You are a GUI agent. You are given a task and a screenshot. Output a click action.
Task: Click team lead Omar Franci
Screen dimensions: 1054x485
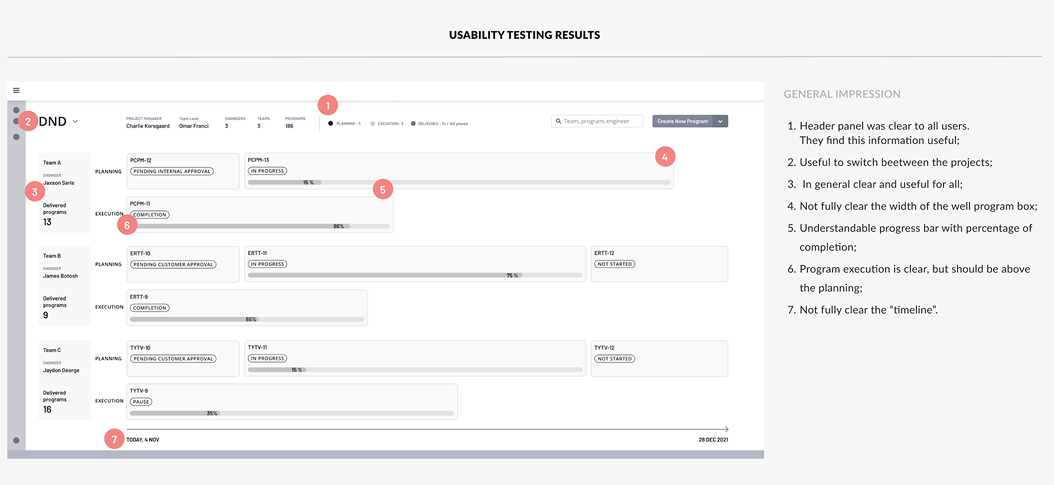194,126
